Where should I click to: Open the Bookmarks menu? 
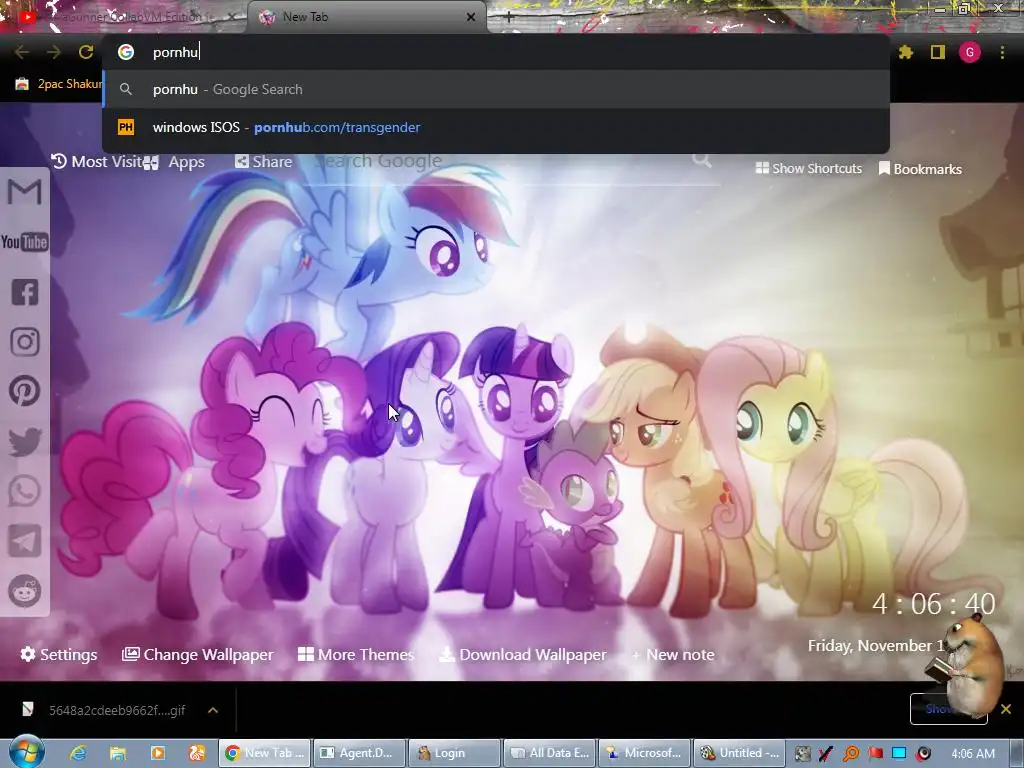click(x=920, y=169)
